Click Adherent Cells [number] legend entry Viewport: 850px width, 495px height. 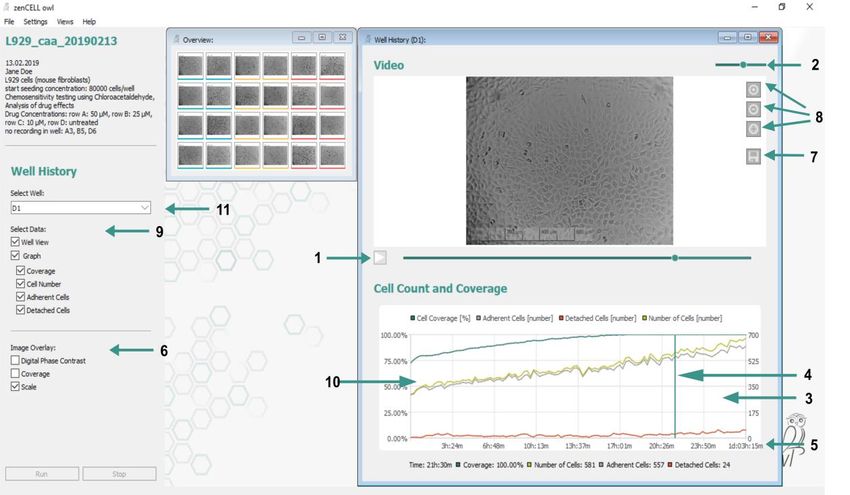514,318
